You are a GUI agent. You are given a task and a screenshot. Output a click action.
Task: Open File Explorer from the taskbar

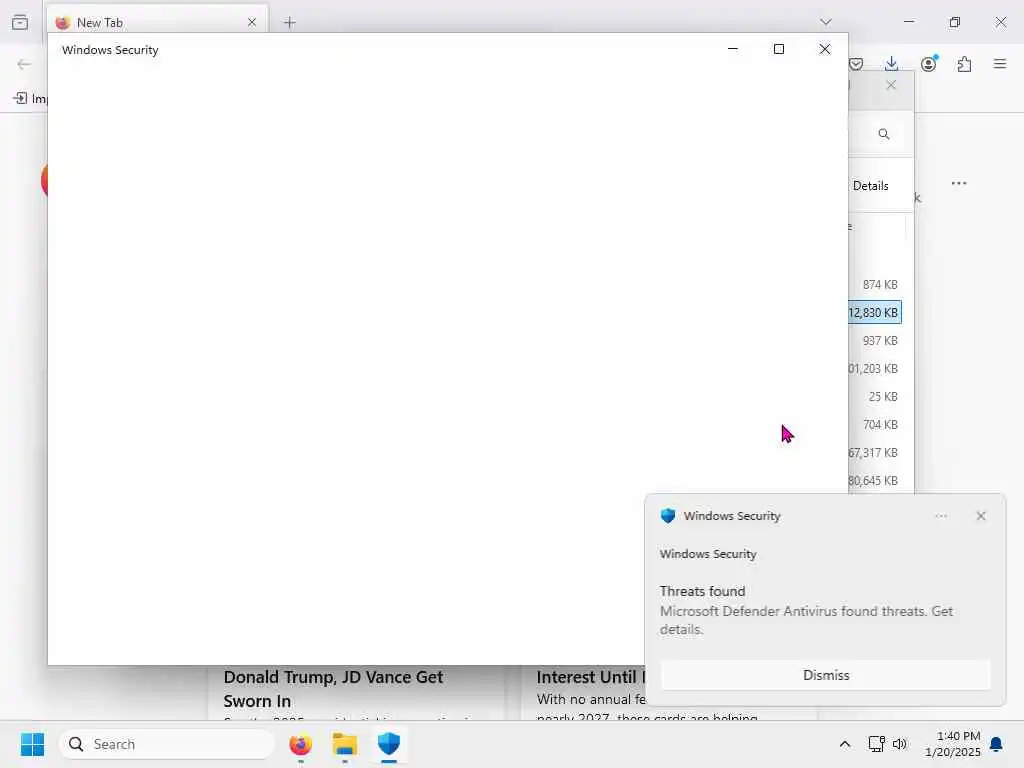(345, 744)
